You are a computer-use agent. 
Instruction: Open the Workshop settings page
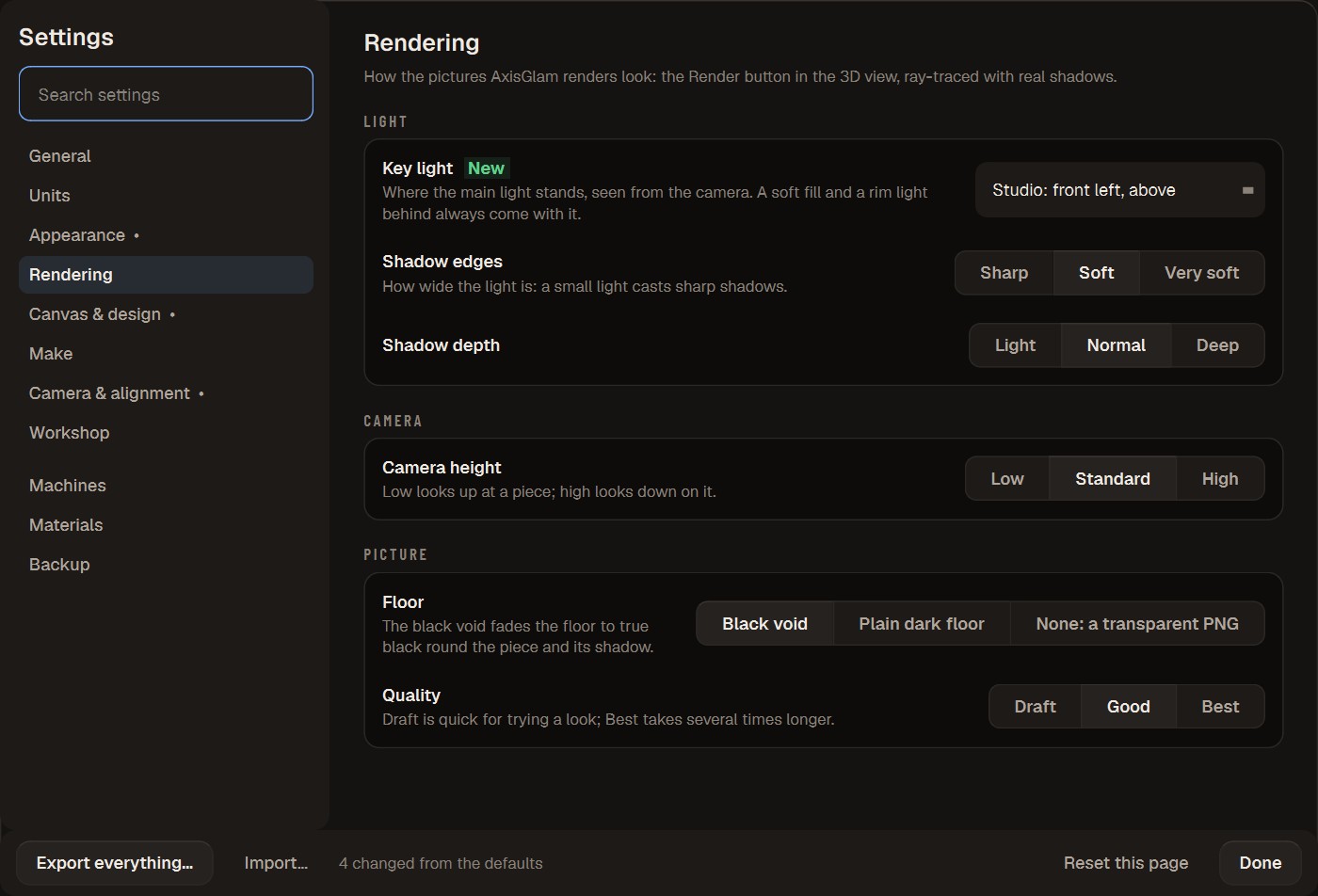pos(166,433)
